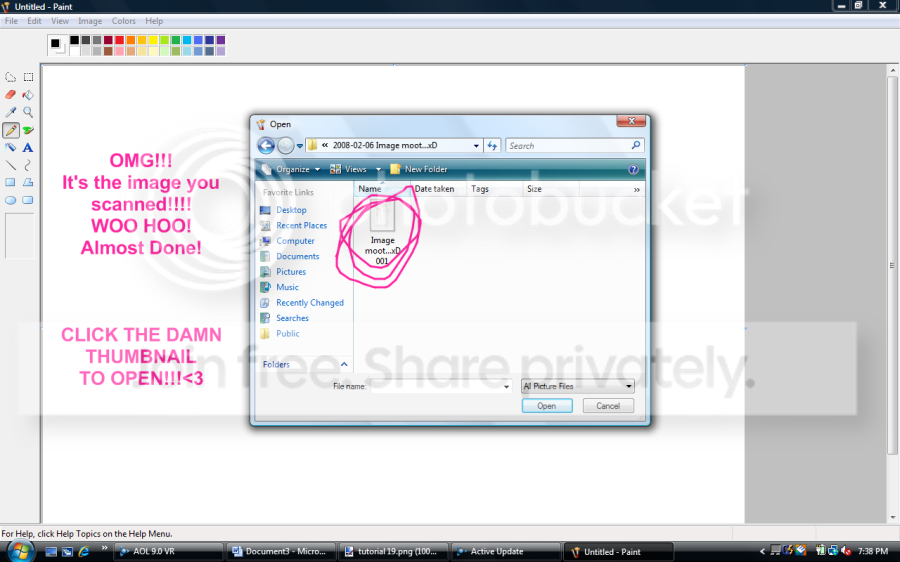The height and width of the screenshot is (562, 900).
Task: Click the Cancel button in dialog
Action: click(x=608, y=406)
